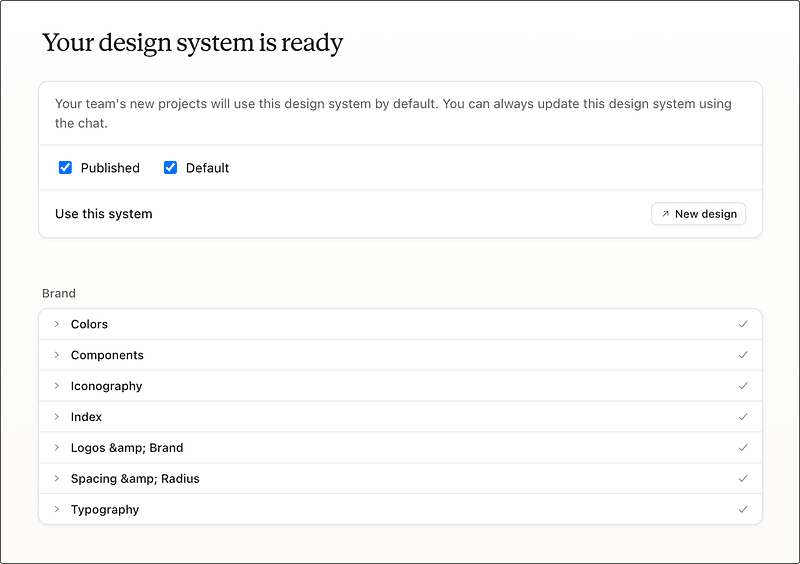Image resolution: width=800 pixels, height=564 pixels.
Task: Select the Typography label
Action: point(105,510)
